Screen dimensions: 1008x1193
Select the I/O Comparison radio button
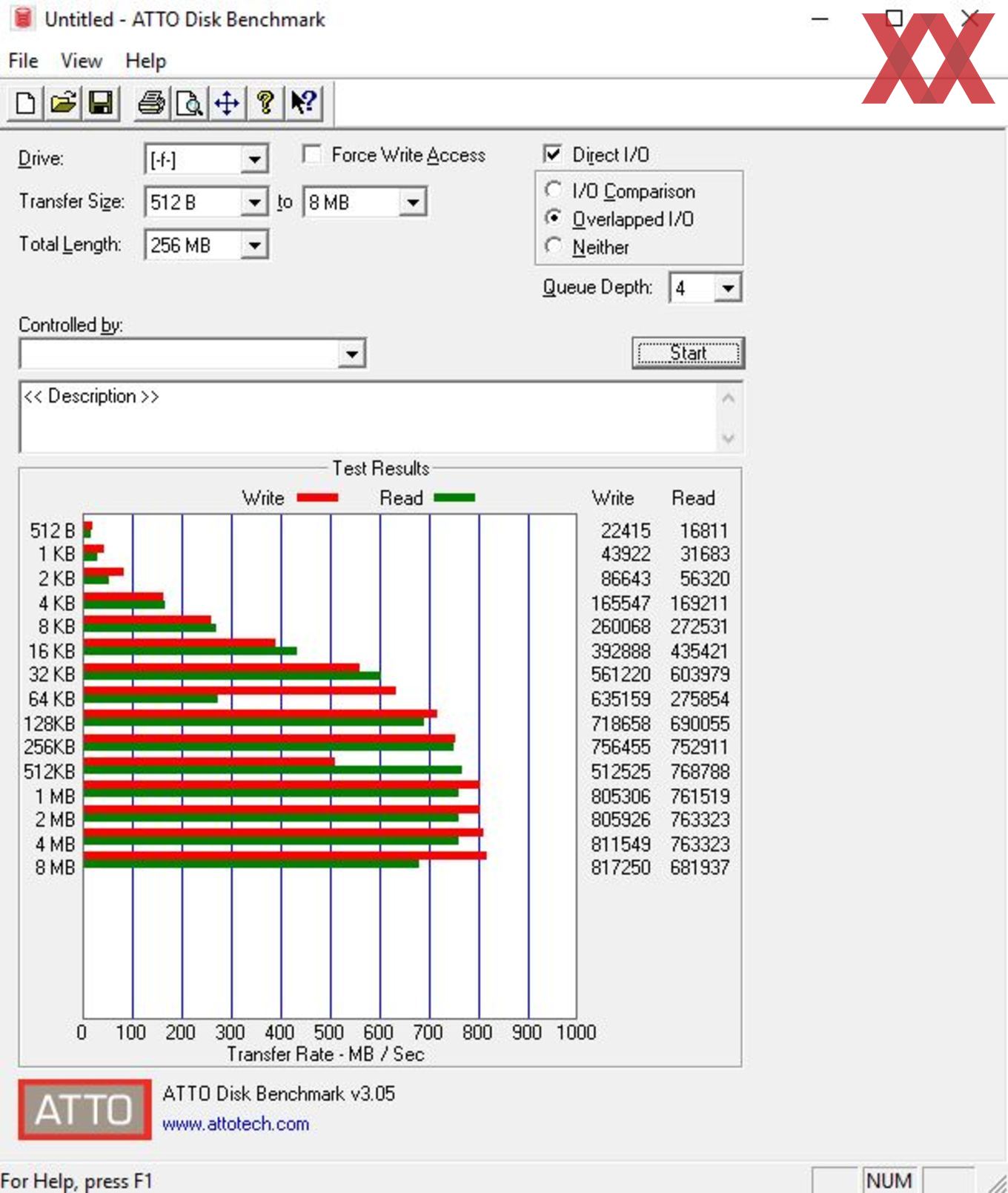pos(553,190)
